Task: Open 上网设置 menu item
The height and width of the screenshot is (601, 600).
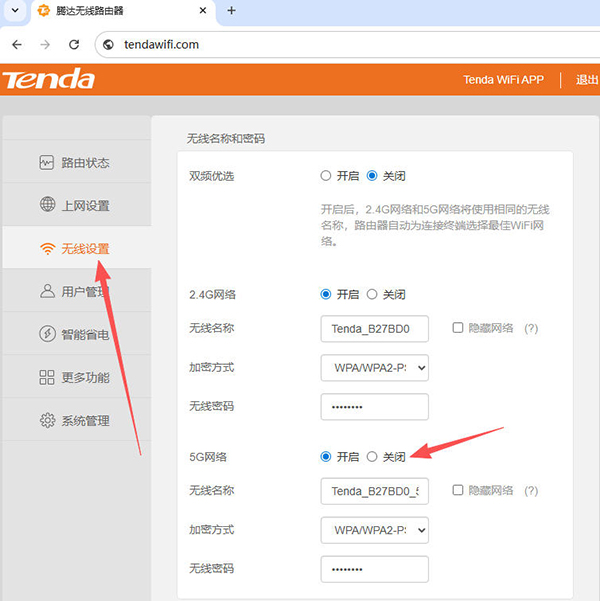Action: [77, 205]
